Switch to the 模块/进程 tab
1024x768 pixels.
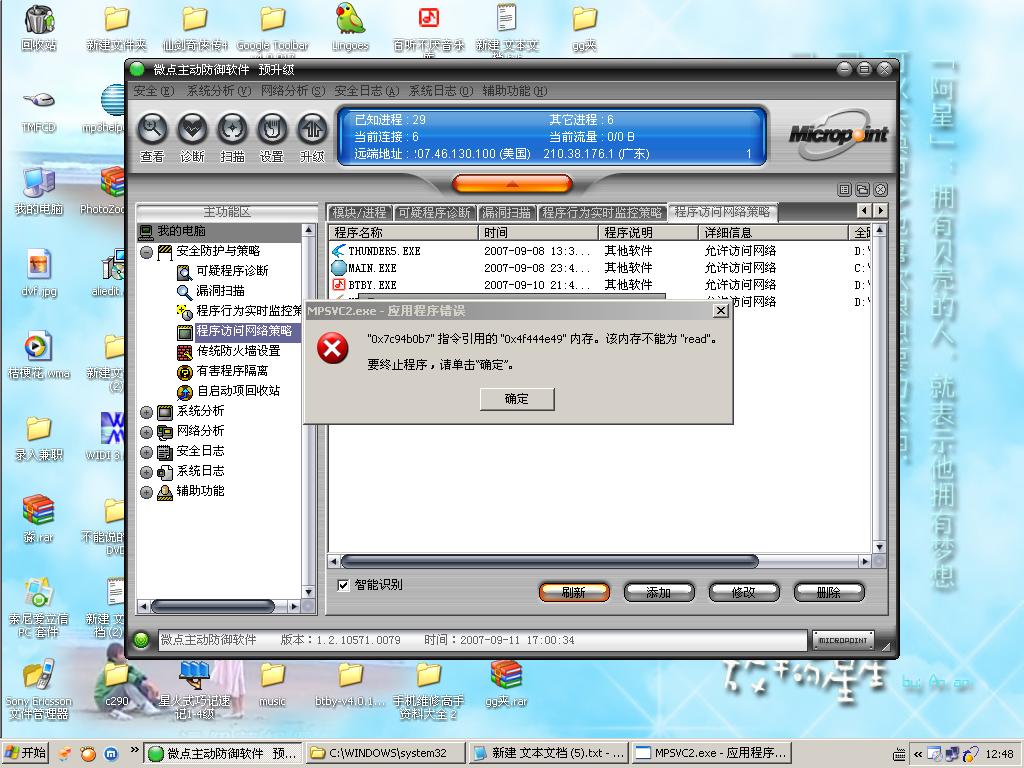[360, 212]
